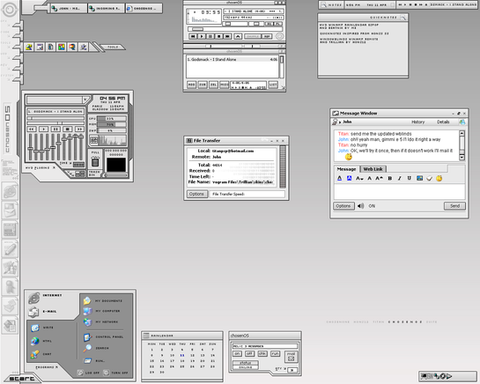Screen dimensions: 480x384
Task: Click Options in the File Transfer window
Action: (197, 194)
